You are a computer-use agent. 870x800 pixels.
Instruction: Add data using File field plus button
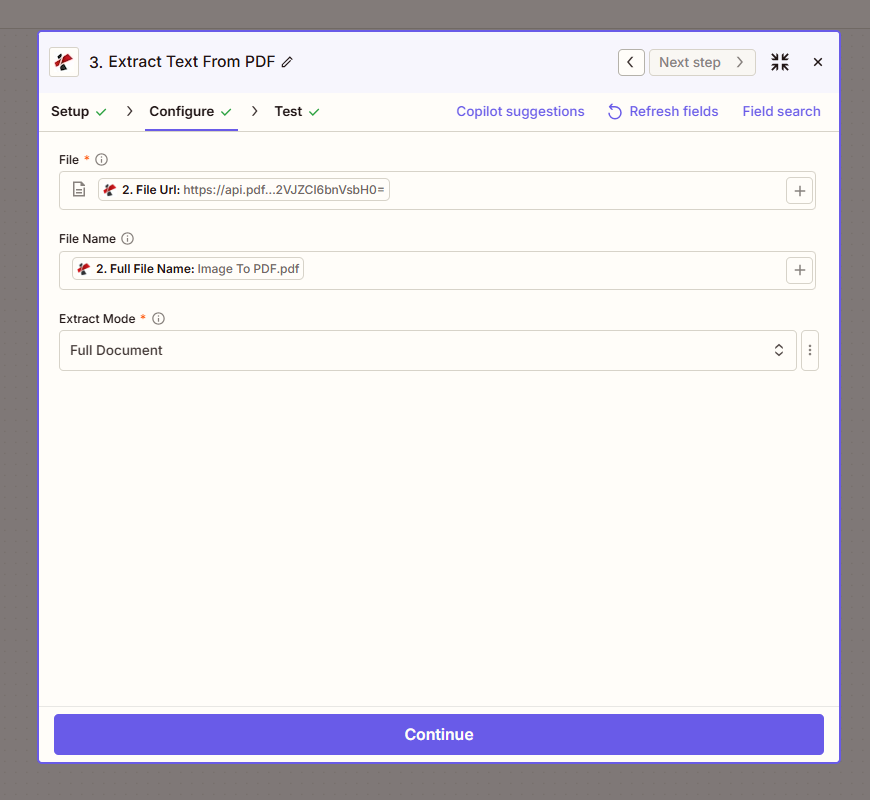[x=799, y=190]
